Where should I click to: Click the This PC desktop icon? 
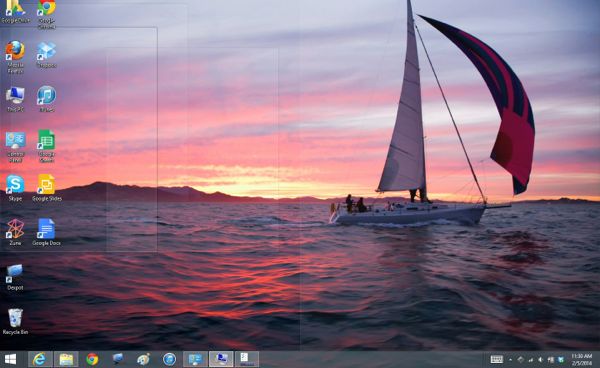coord(15,99)
